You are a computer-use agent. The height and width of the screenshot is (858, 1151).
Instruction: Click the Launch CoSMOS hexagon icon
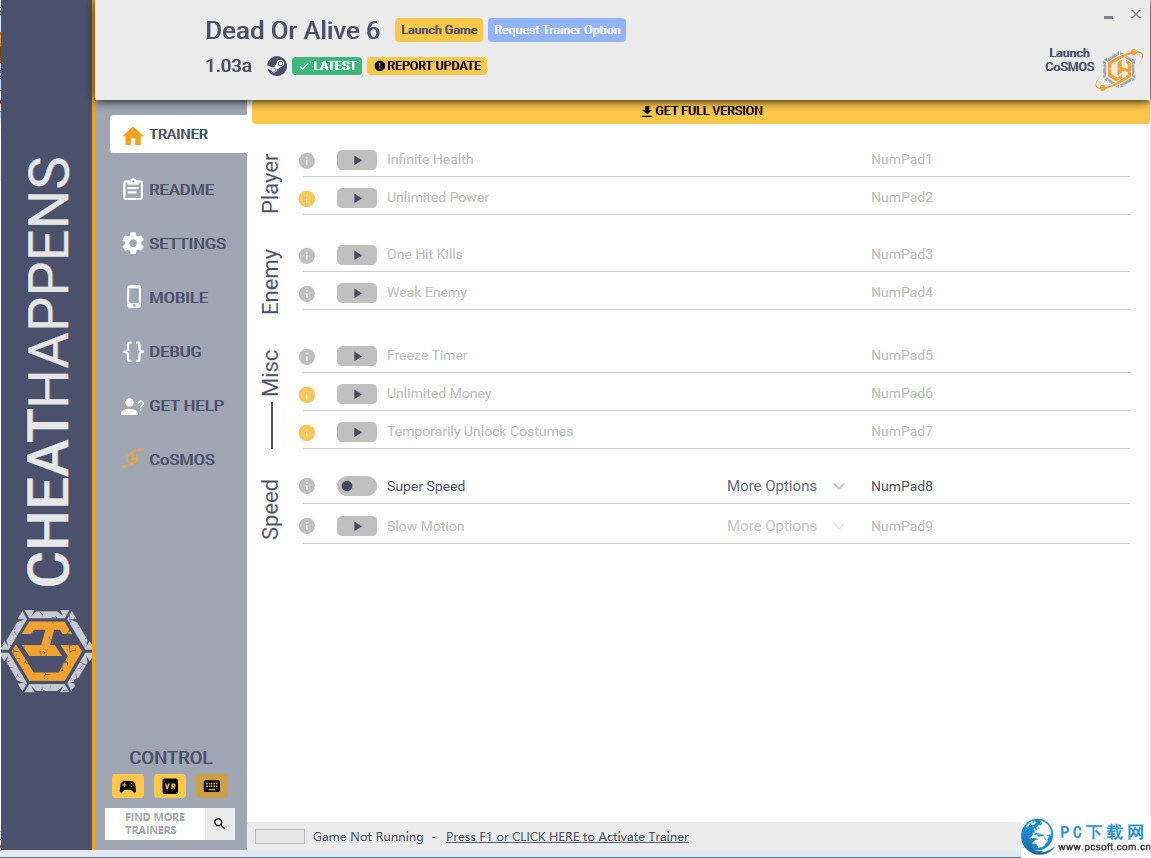point(1119,69)
